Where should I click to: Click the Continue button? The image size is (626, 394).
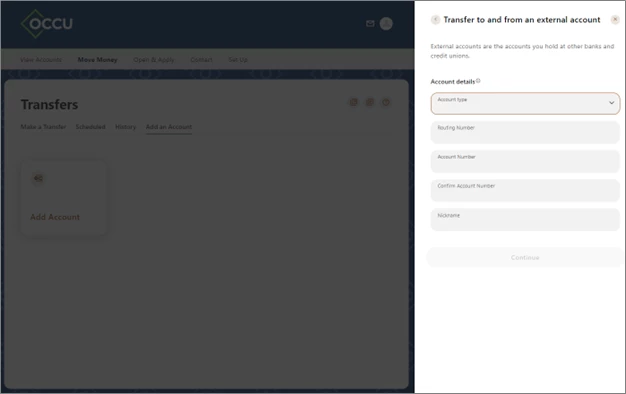point(525,257)
